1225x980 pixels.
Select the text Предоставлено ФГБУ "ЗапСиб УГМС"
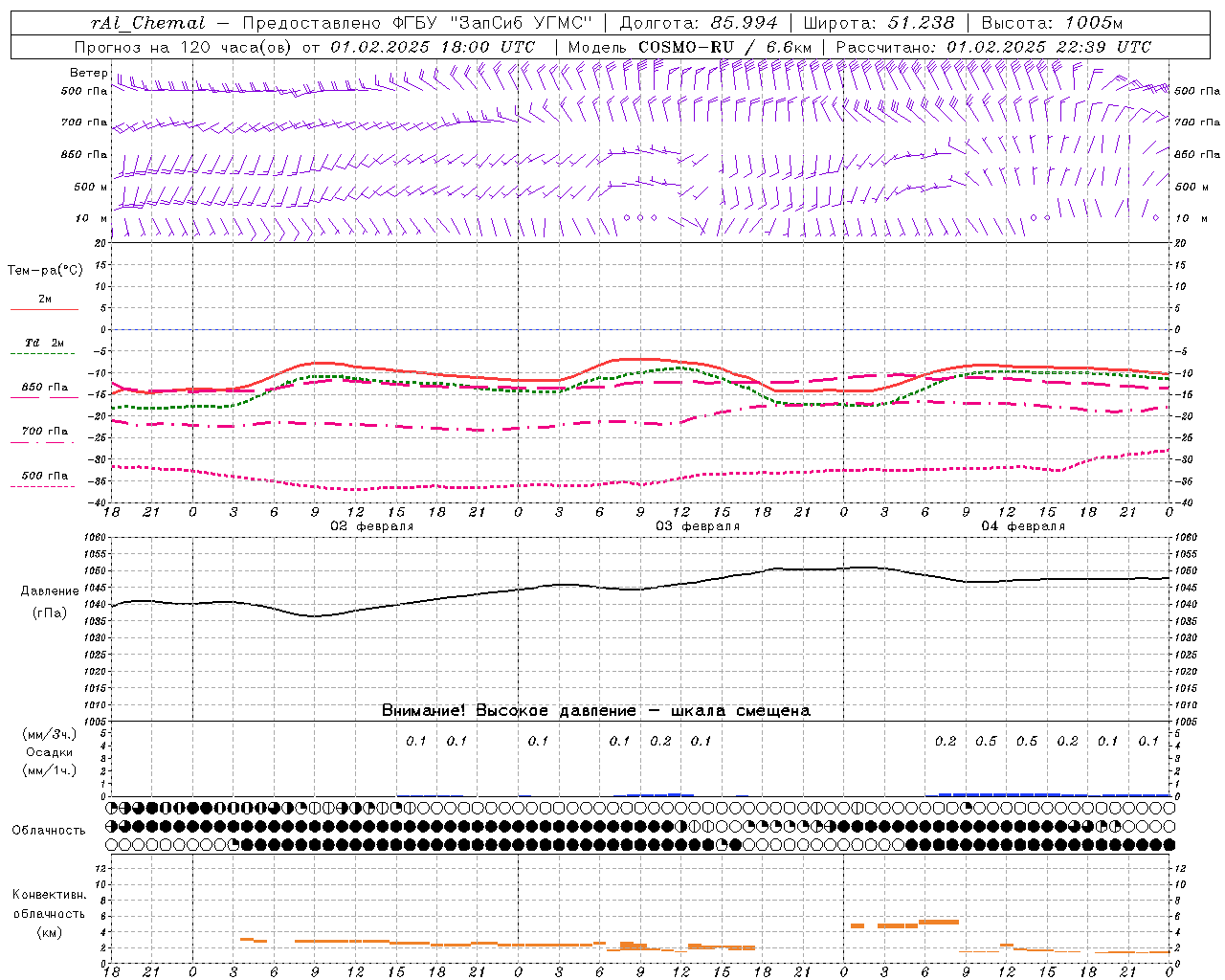pos(417,23)
